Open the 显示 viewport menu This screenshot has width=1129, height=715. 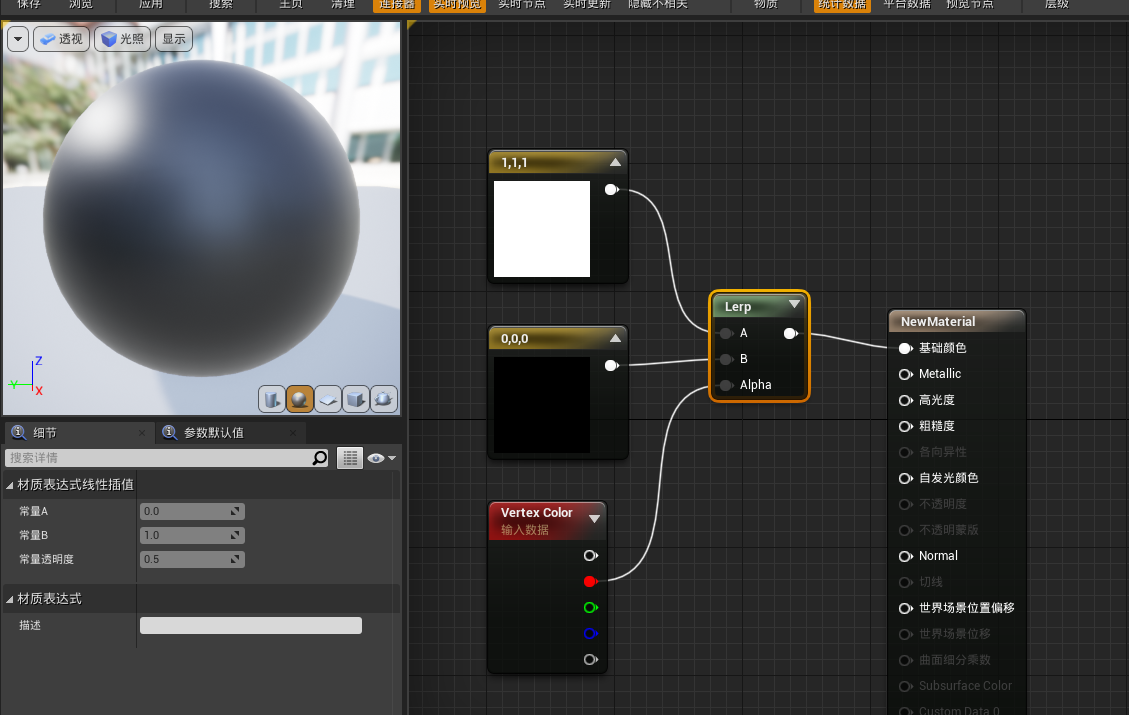tap(174, 39)
